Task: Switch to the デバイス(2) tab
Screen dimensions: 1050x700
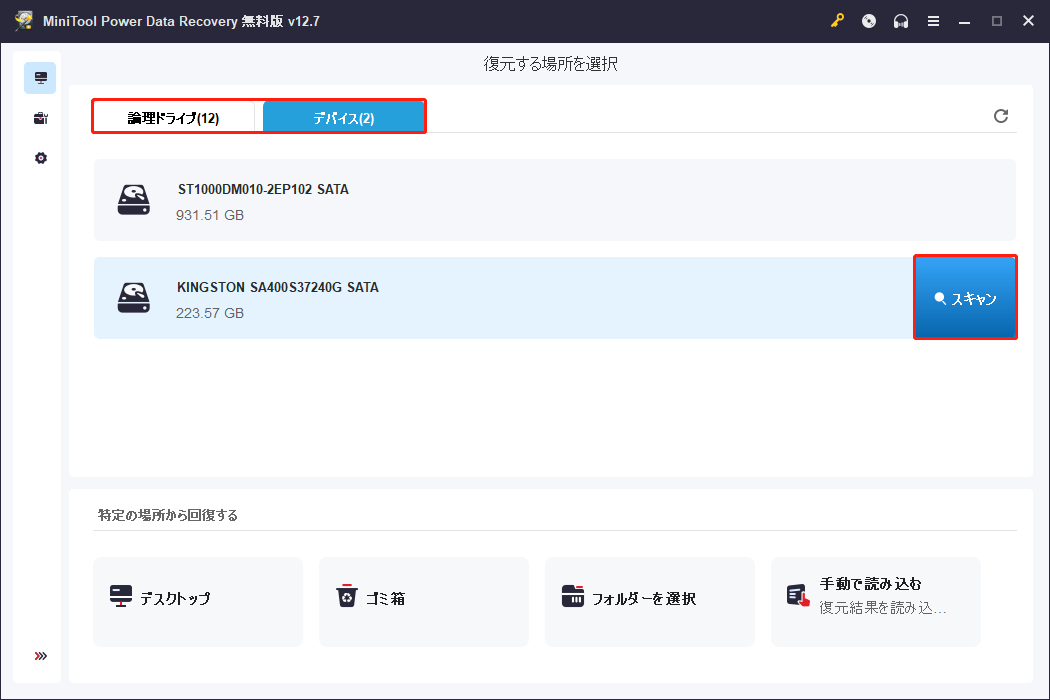Action: pos(344,116)
